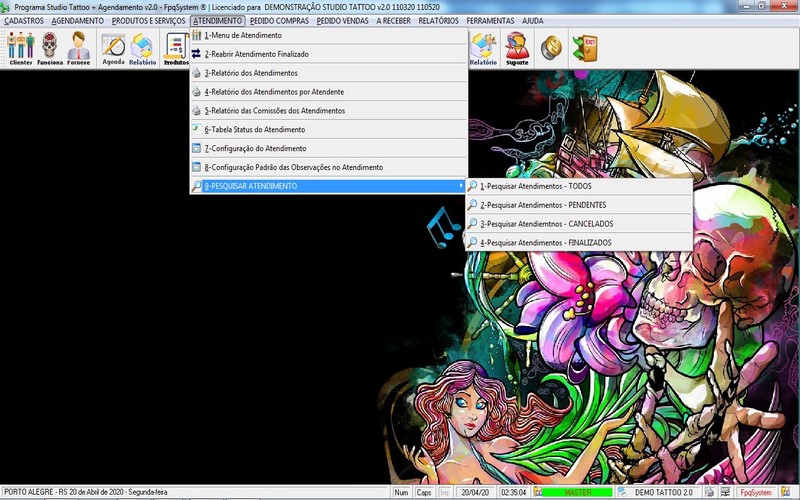This screenshot has width=800, height=500.
Task: Click the printer icon in status bar
Action: click(x=710, y=492)
